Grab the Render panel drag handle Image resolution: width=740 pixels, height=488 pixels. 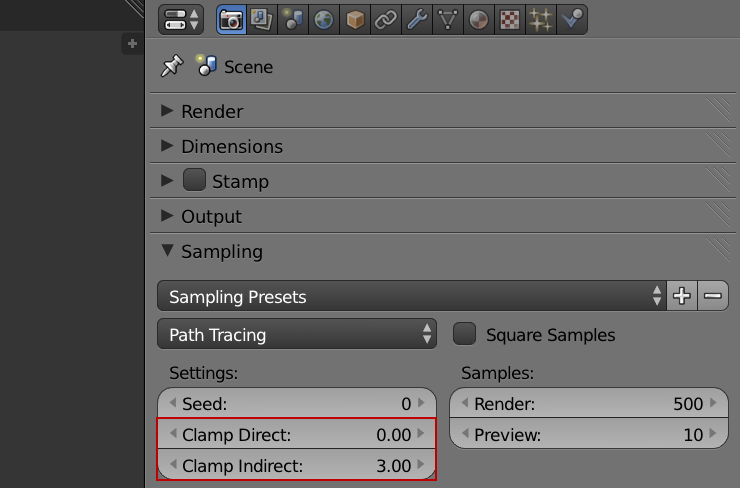coord(718,110)
